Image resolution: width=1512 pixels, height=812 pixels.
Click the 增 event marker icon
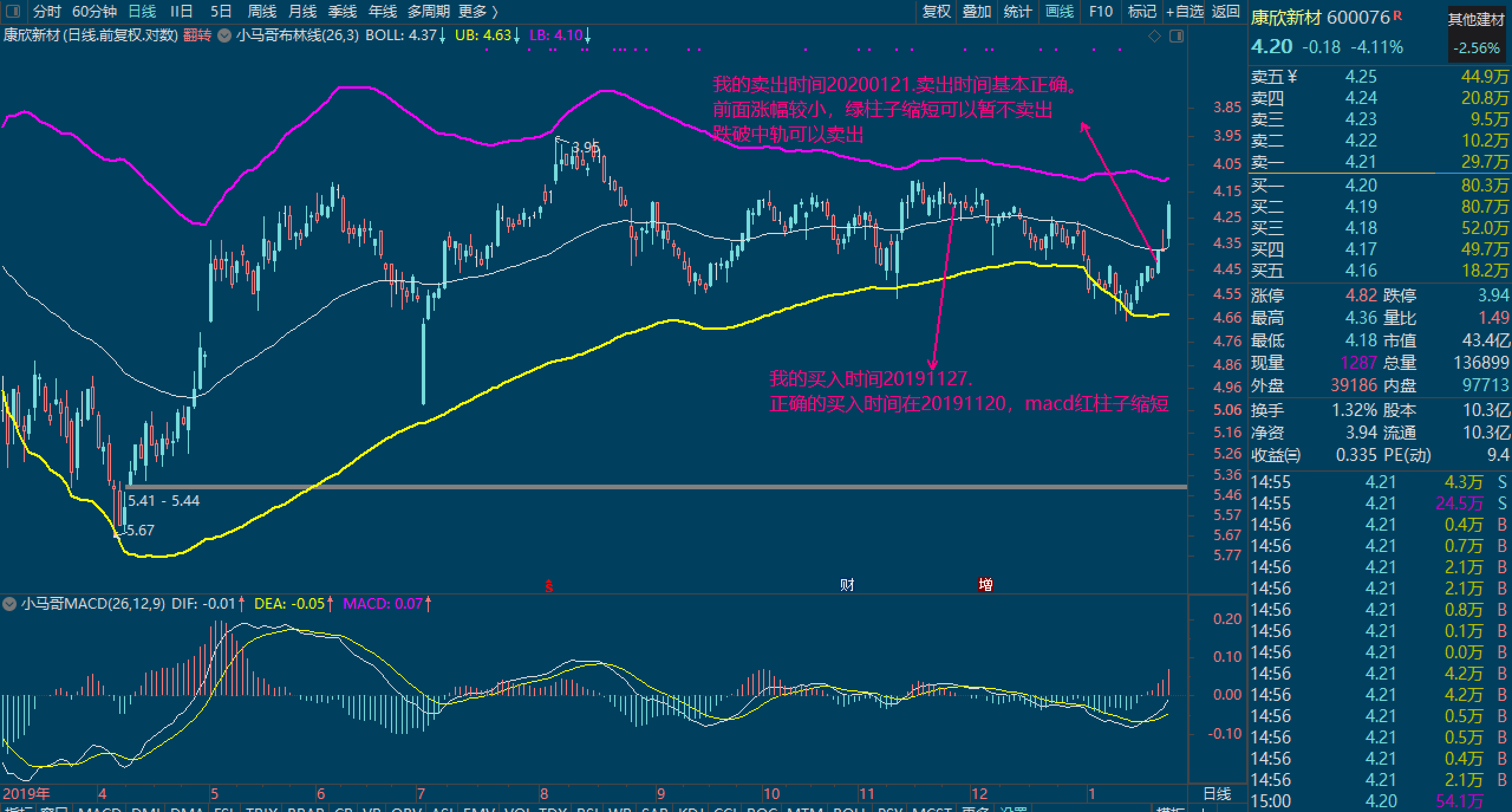(x=985, y=585)
